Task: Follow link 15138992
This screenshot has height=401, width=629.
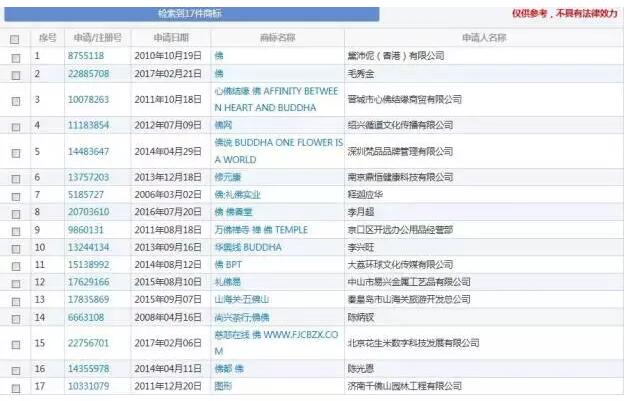Action: [x=88, y=265]
